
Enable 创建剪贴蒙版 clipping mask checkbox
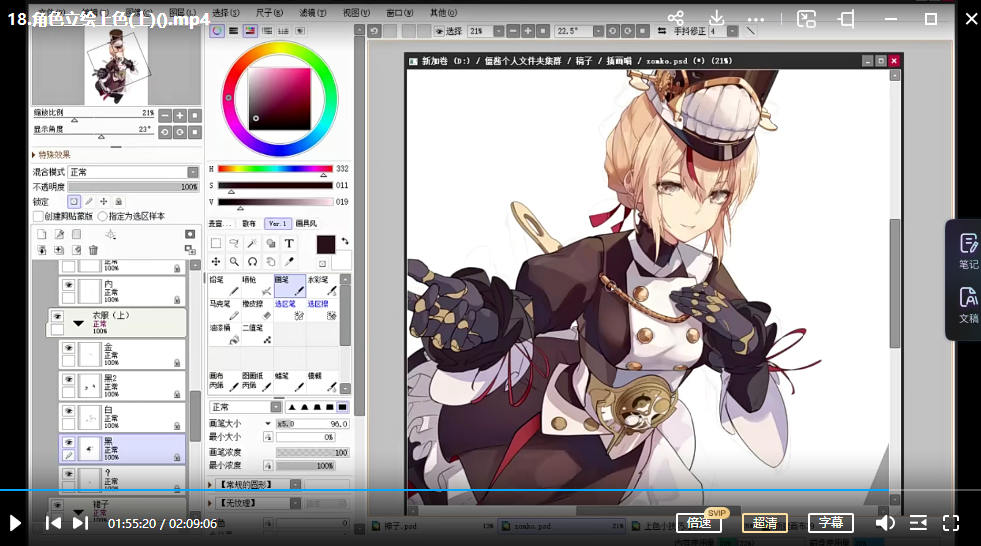(x=38, y=216)
